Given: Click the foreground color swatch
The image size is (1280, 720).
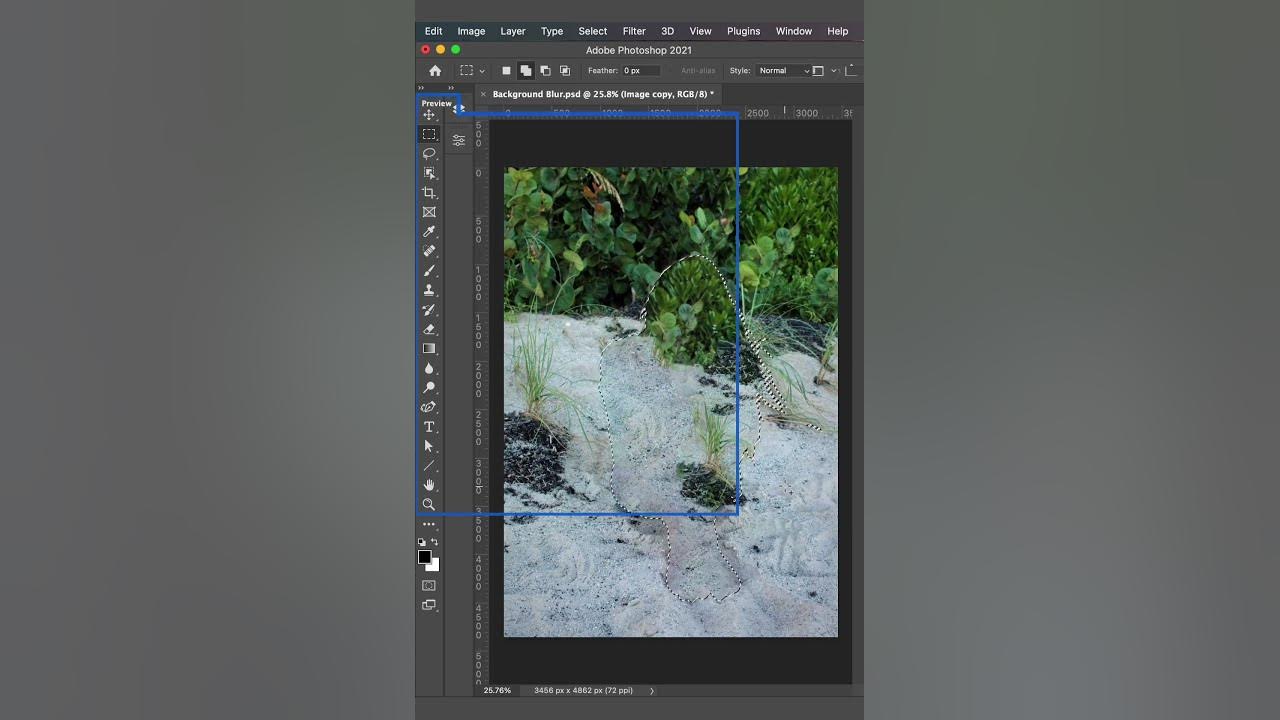Looking at the screenshot, I should [425, 557].
